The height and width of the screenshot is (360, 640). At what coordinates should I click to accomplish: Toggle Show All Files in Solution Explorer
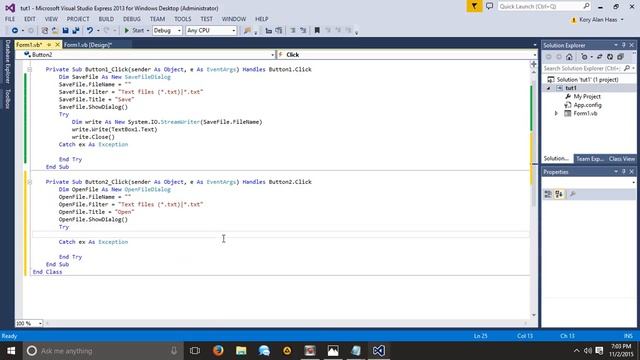point(620,57)
